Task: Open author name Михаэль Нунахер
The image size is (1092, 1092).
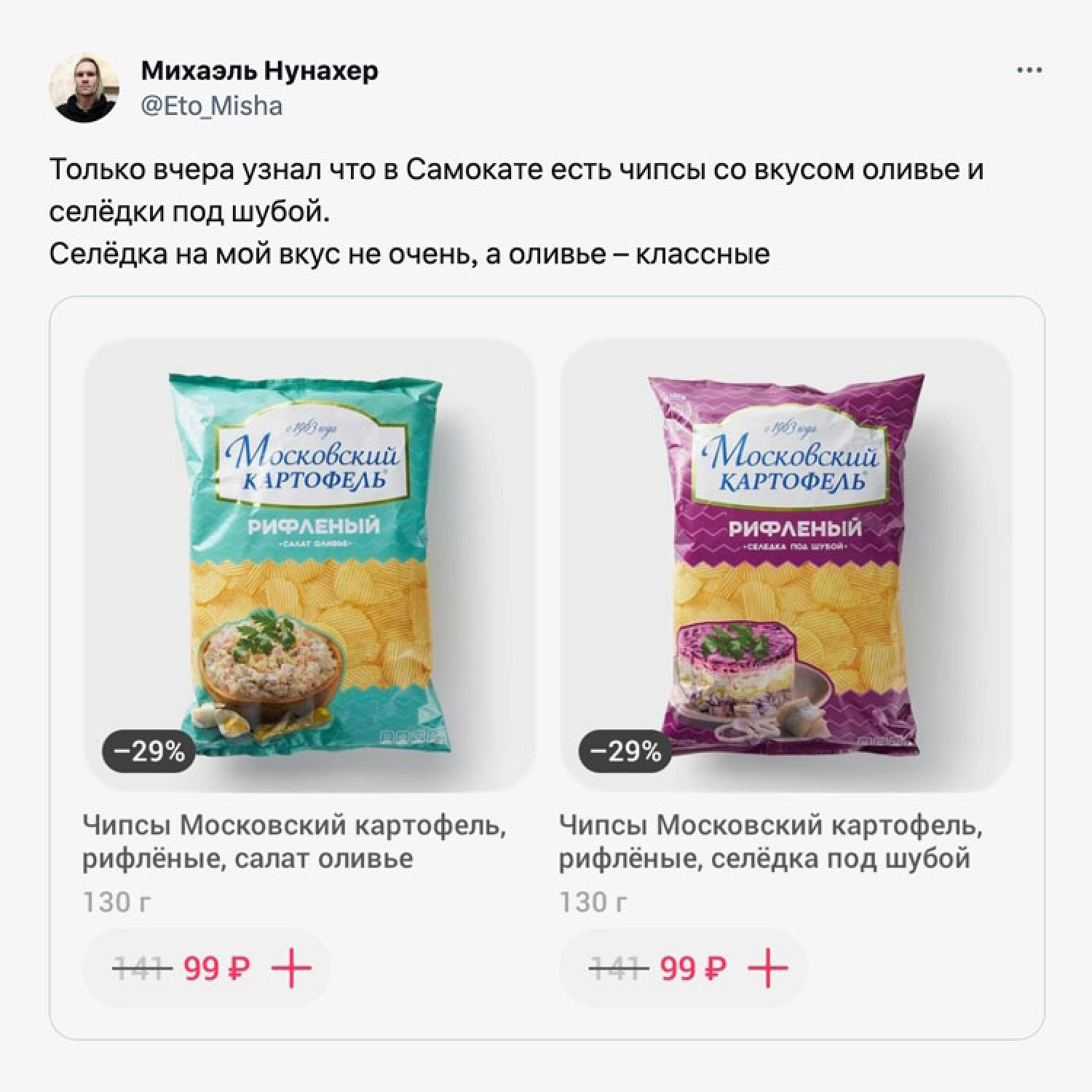Action: [x=260, y=71]
